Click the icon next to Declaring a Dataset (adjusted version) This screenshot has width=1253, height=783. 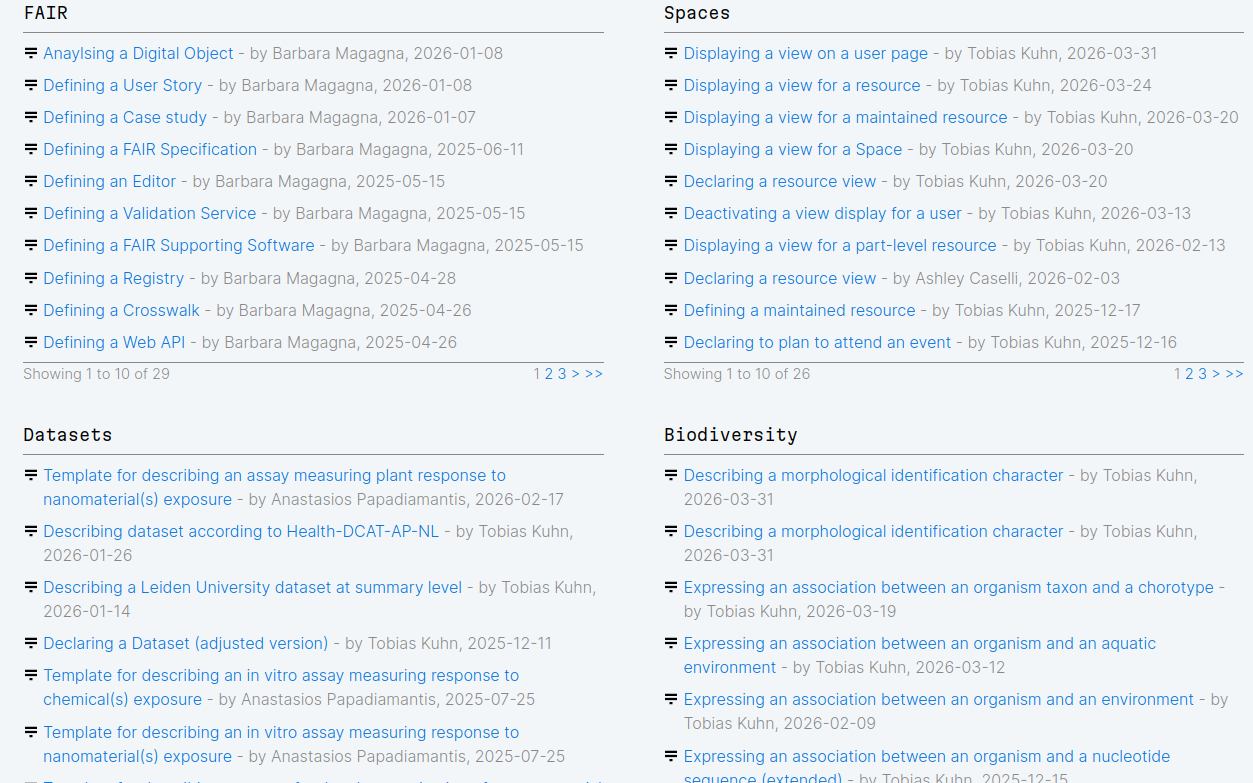(31, 644)
